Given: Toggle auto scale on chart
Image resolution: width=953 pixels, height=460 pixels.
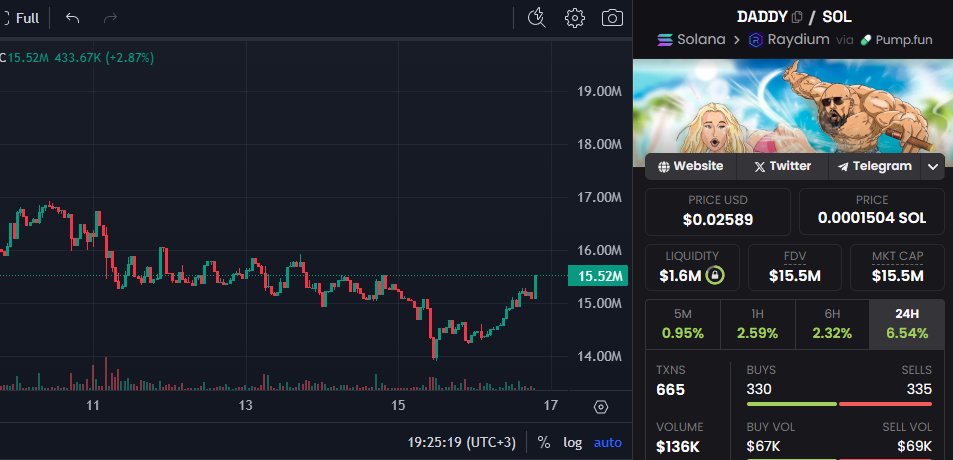Looking at the screenshot, I should [608, 443].
